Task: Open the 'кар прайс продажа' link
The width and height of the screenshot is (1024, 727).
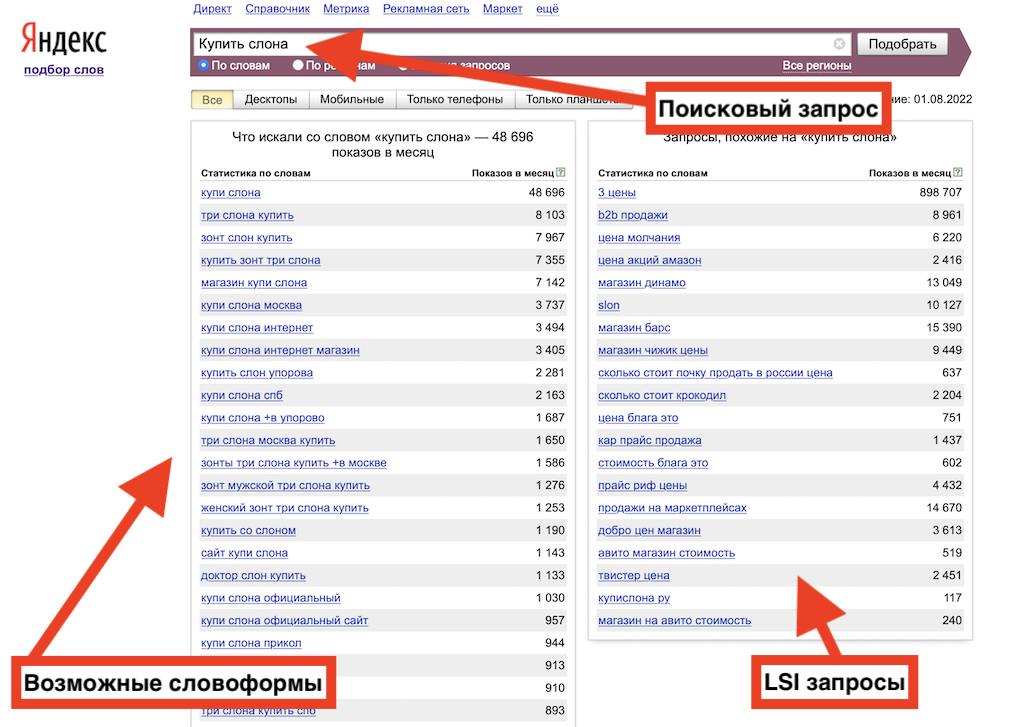Action: pos(650,440)
